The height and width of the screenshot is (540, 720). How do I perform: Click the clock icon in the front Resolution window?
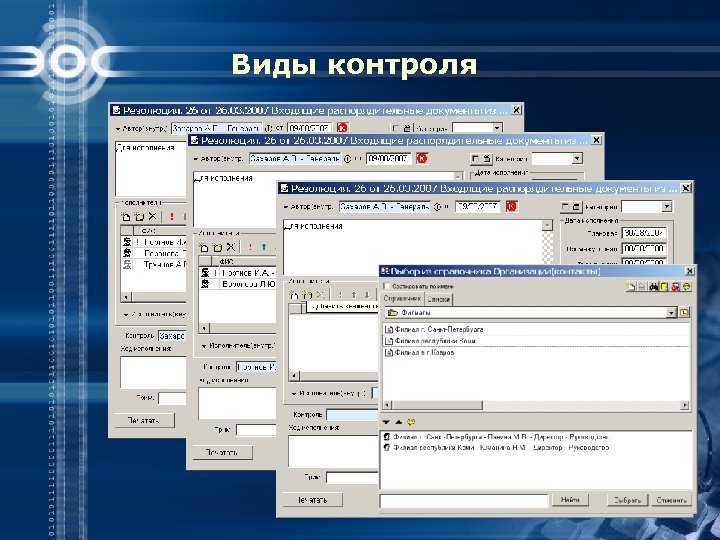click(437, 207)
